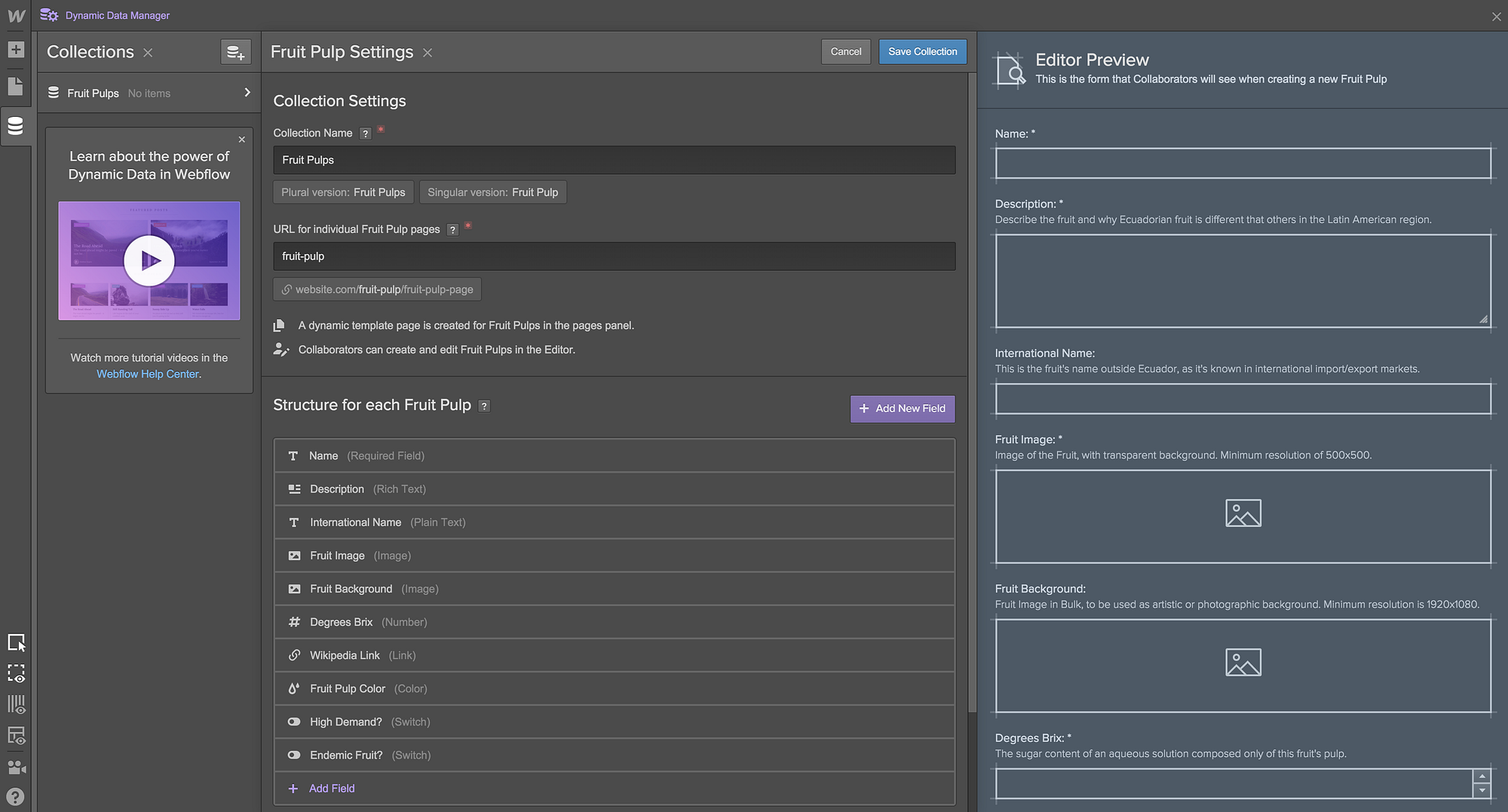Screen dimensions: 1508x812
Task: Open the Webflow Help Center link
Action: pos(148,374)
